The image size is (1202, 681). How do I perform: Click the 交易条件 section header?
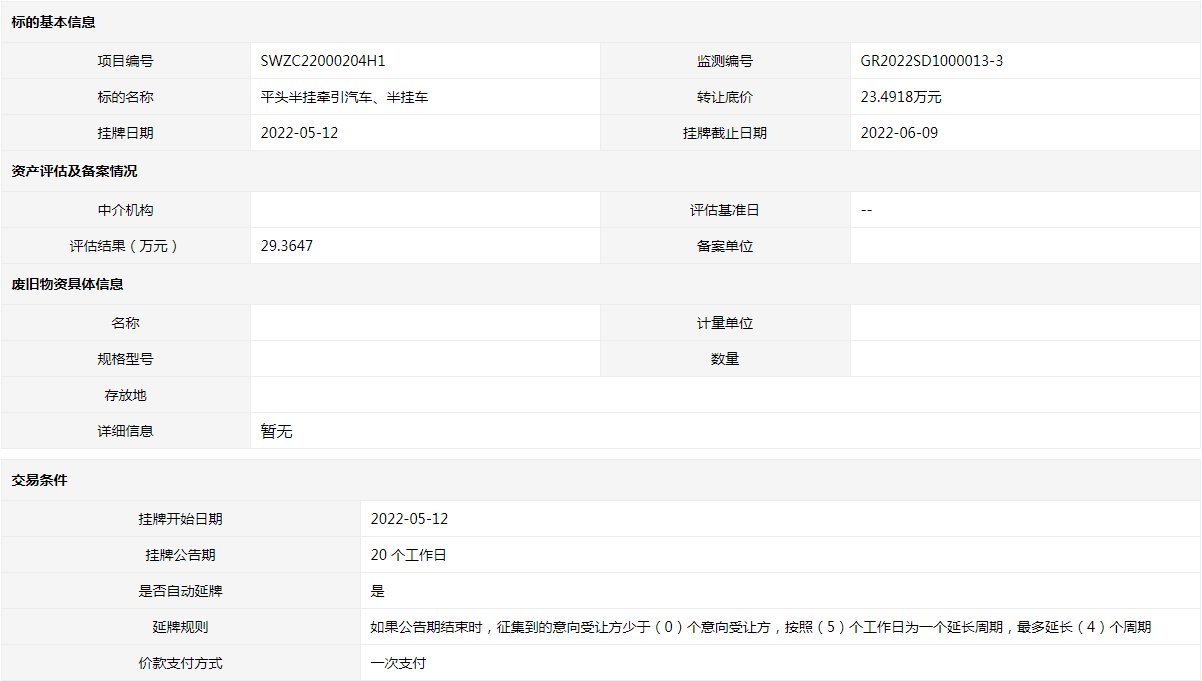pyautogui.click(x=40, y=480)
